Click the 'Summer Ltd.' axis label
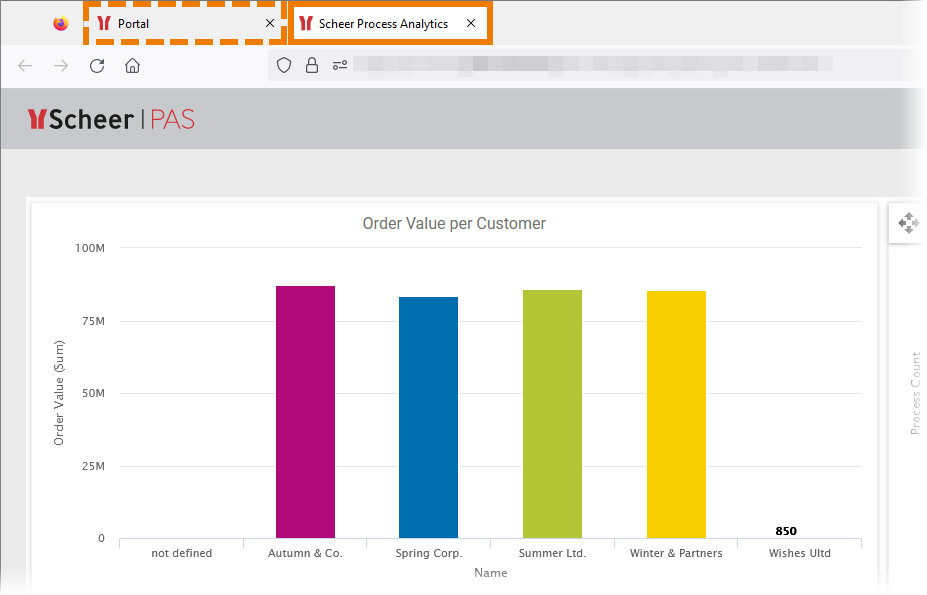 click(x=552, y=553)
